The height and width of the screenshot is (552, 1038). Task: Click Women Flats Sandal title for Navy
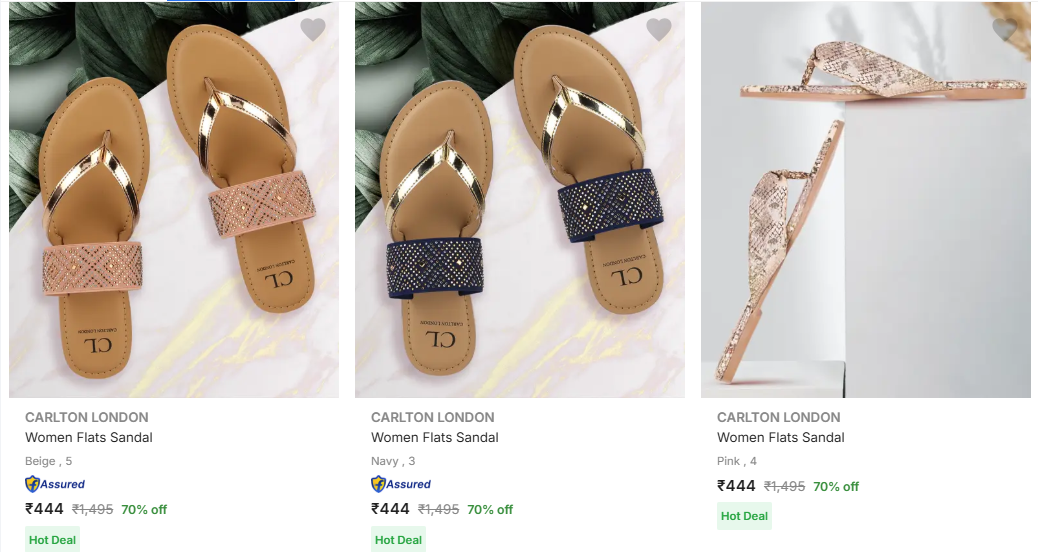tap(435, 437)
